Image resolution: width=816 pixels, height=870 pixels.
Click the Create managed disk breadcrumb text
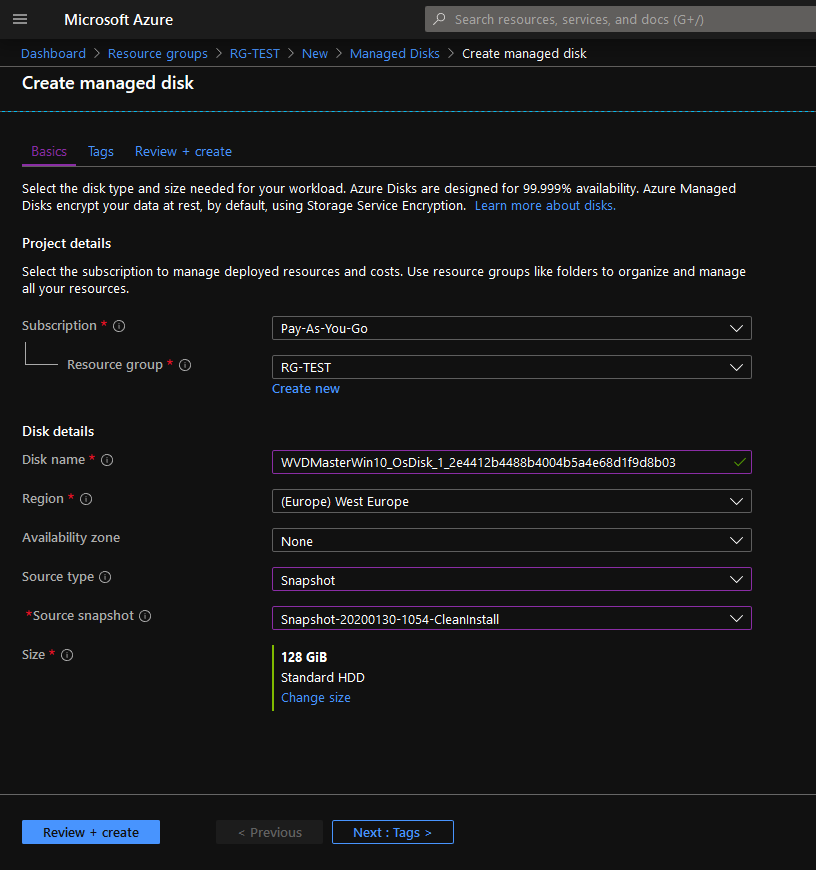[524, 54]
